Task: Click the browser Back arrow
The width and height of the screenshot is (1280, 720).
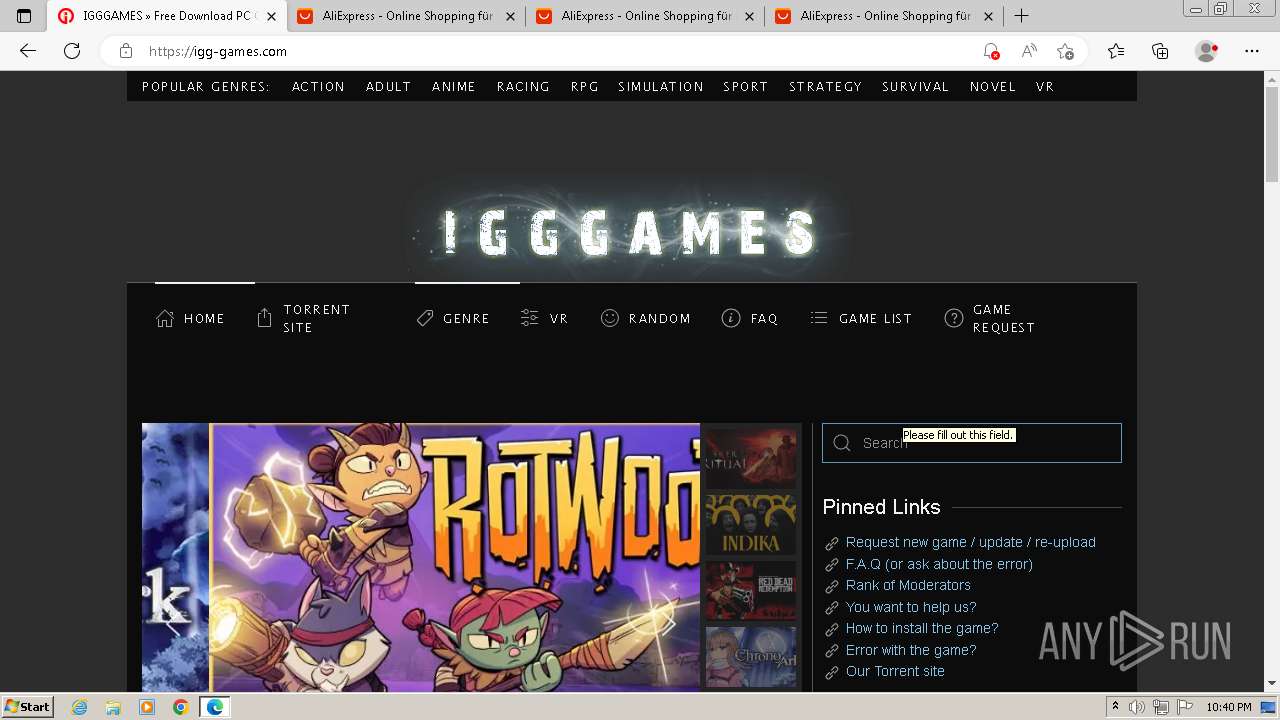Action: pyautogui.click(x=28, y=51)
